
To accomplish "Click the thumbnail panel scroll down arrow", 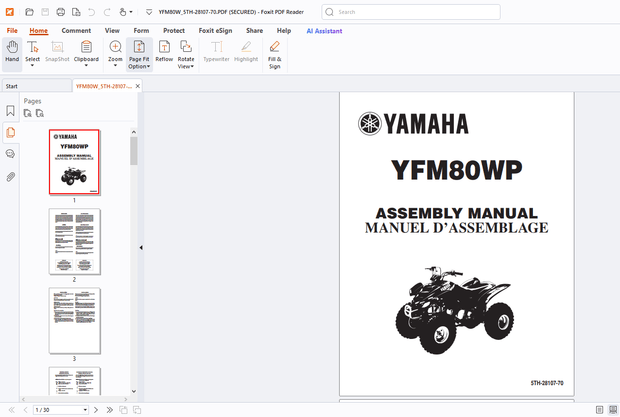I will pos(134,391).
